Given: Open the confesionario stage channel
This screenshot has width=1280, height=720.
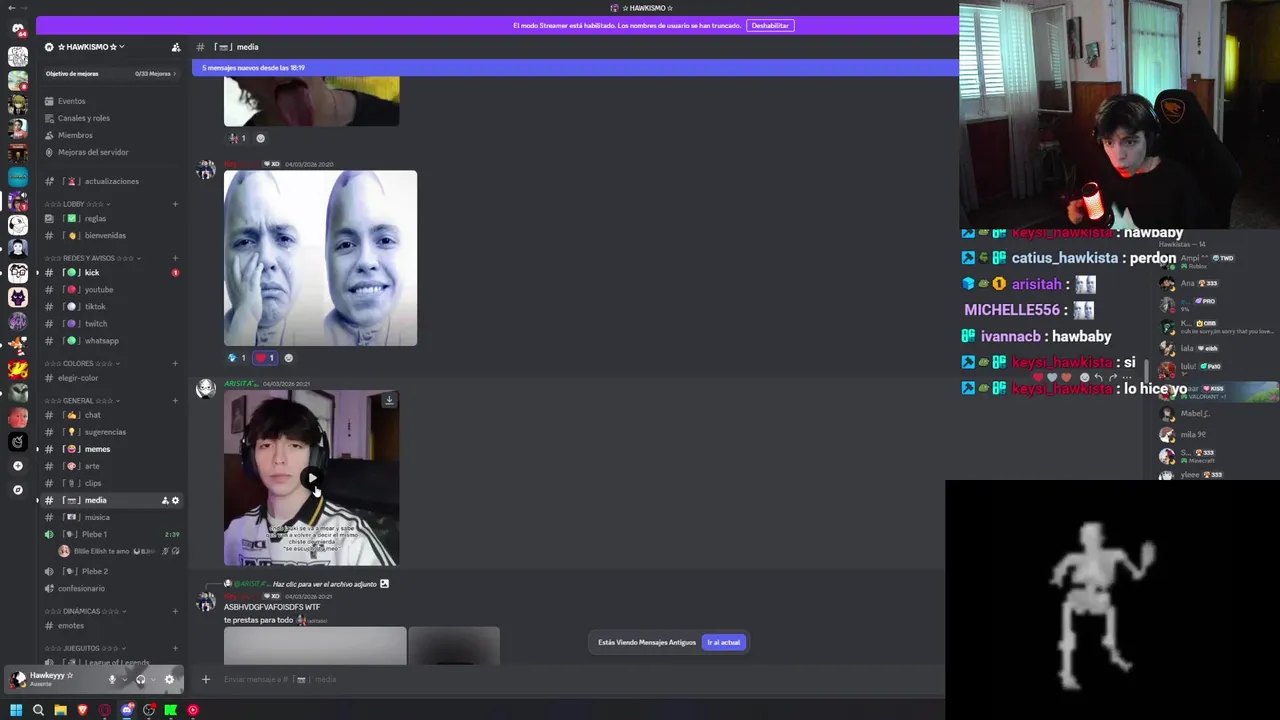Looking at the screenshot, I should 81,588.
